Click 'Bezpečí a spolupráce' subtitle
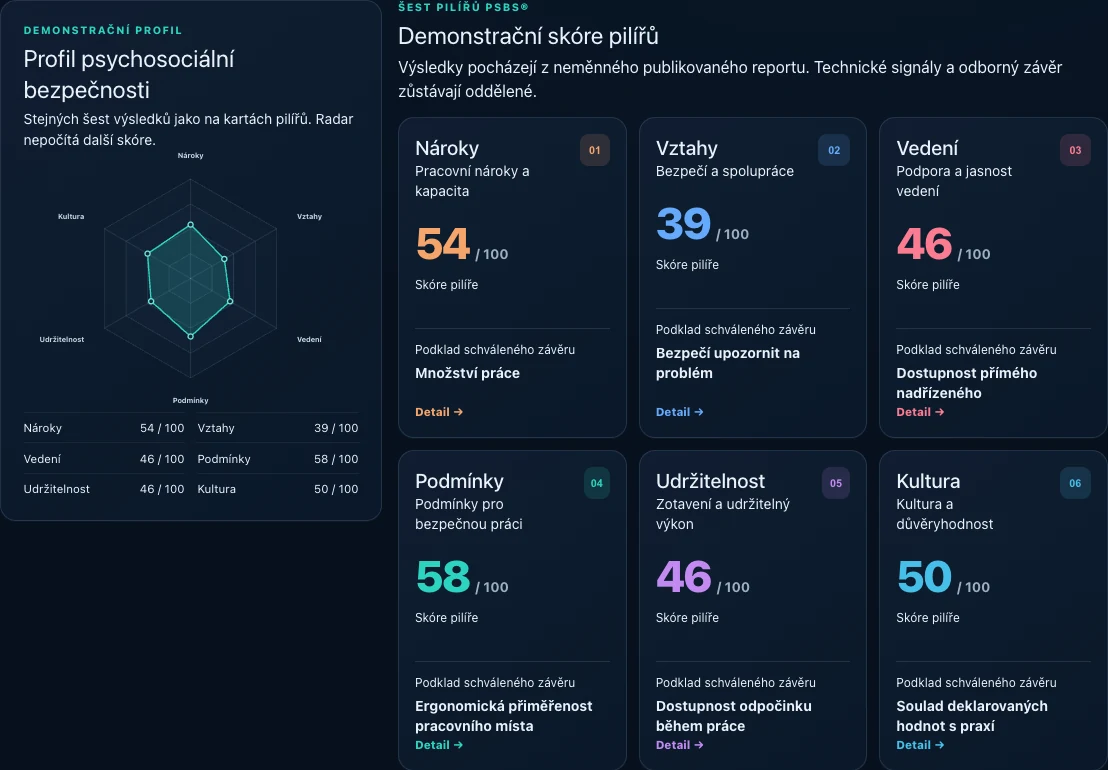 tap(724, 171)
